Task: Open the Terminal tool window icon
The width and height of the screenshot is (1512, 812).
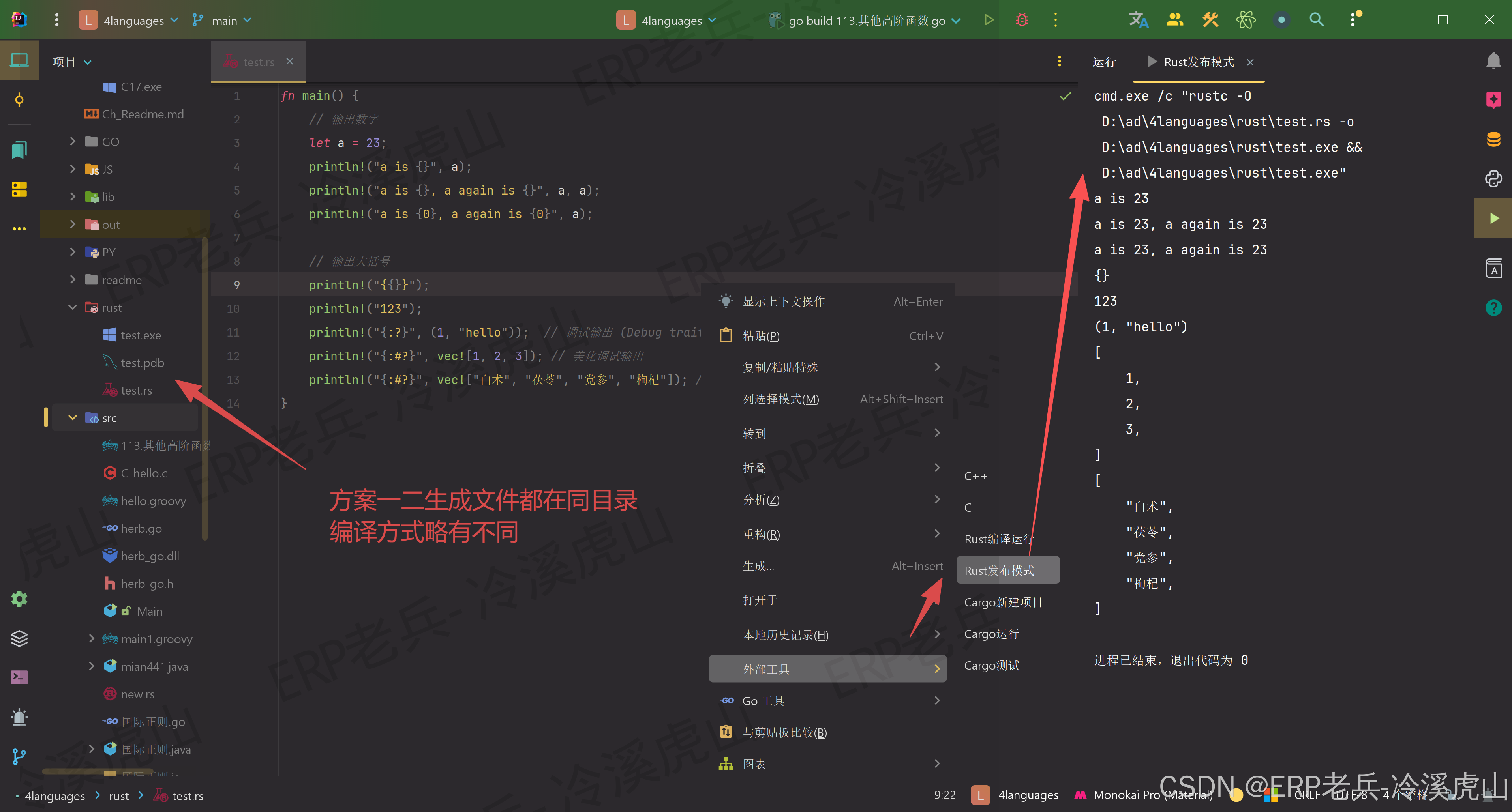Action: point(19,677)
